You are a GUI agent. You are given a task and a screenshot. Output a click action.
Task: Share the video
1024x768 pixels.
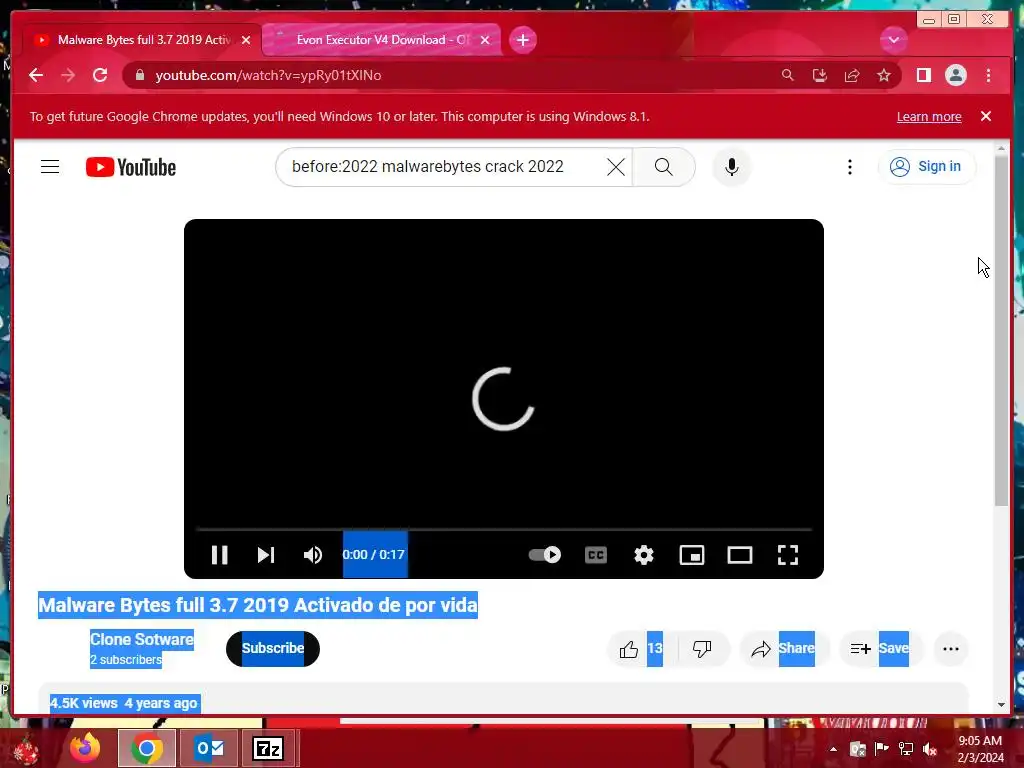(782, 648)
